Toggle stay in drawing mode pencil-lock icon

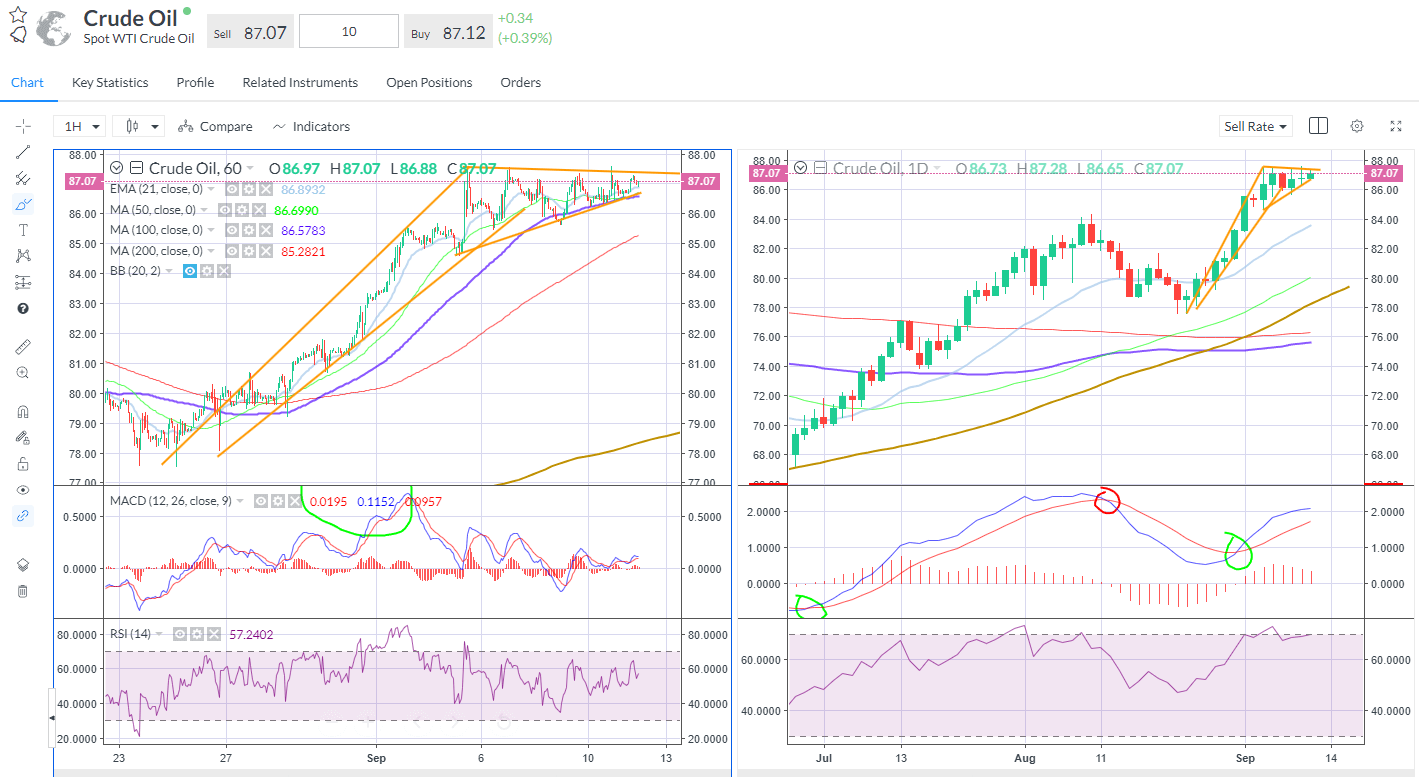point(23,437)
